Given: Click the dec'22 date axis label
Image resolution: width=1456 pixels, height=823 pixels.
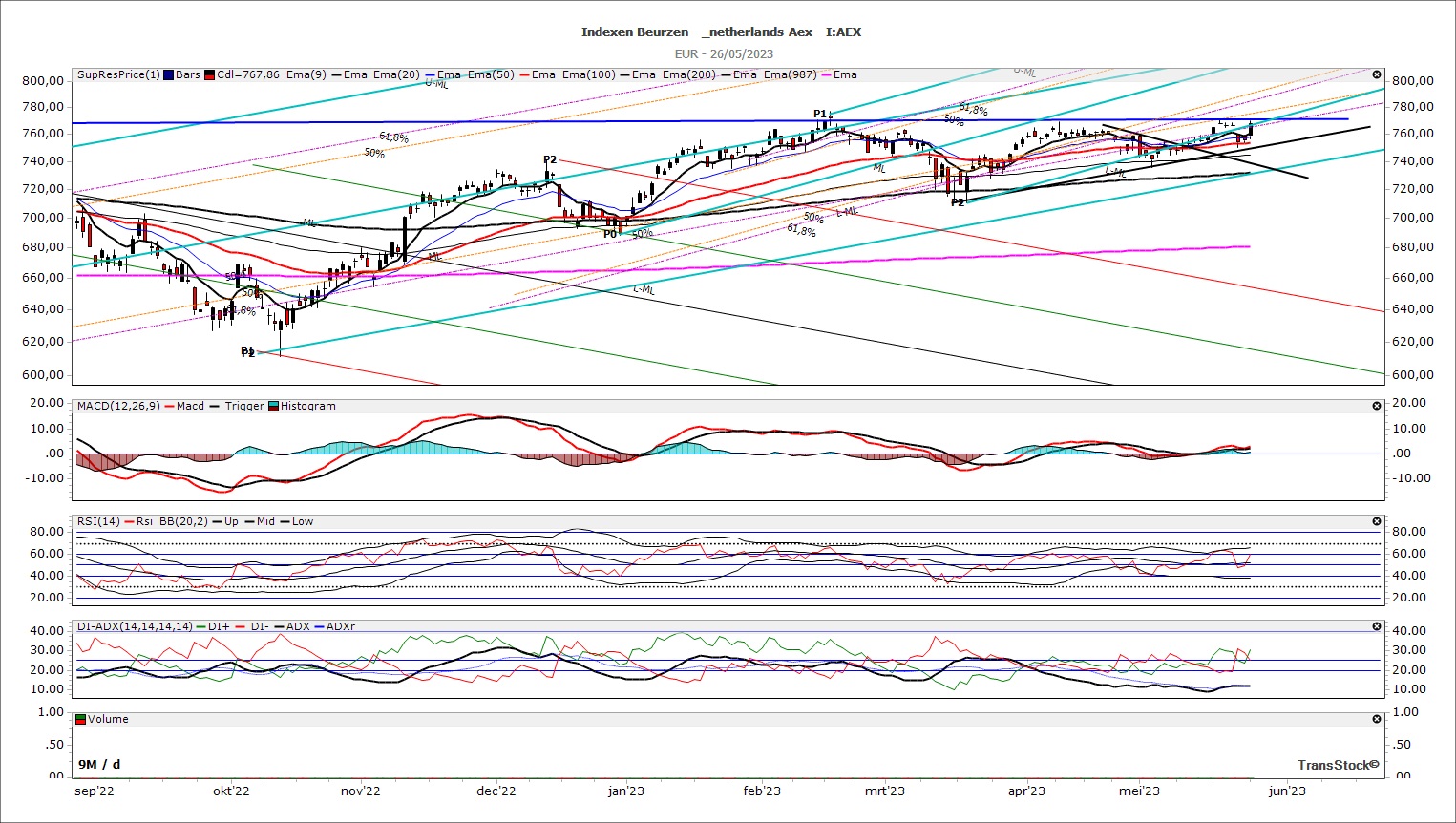Looking at the screenshot, I should 496,791.
